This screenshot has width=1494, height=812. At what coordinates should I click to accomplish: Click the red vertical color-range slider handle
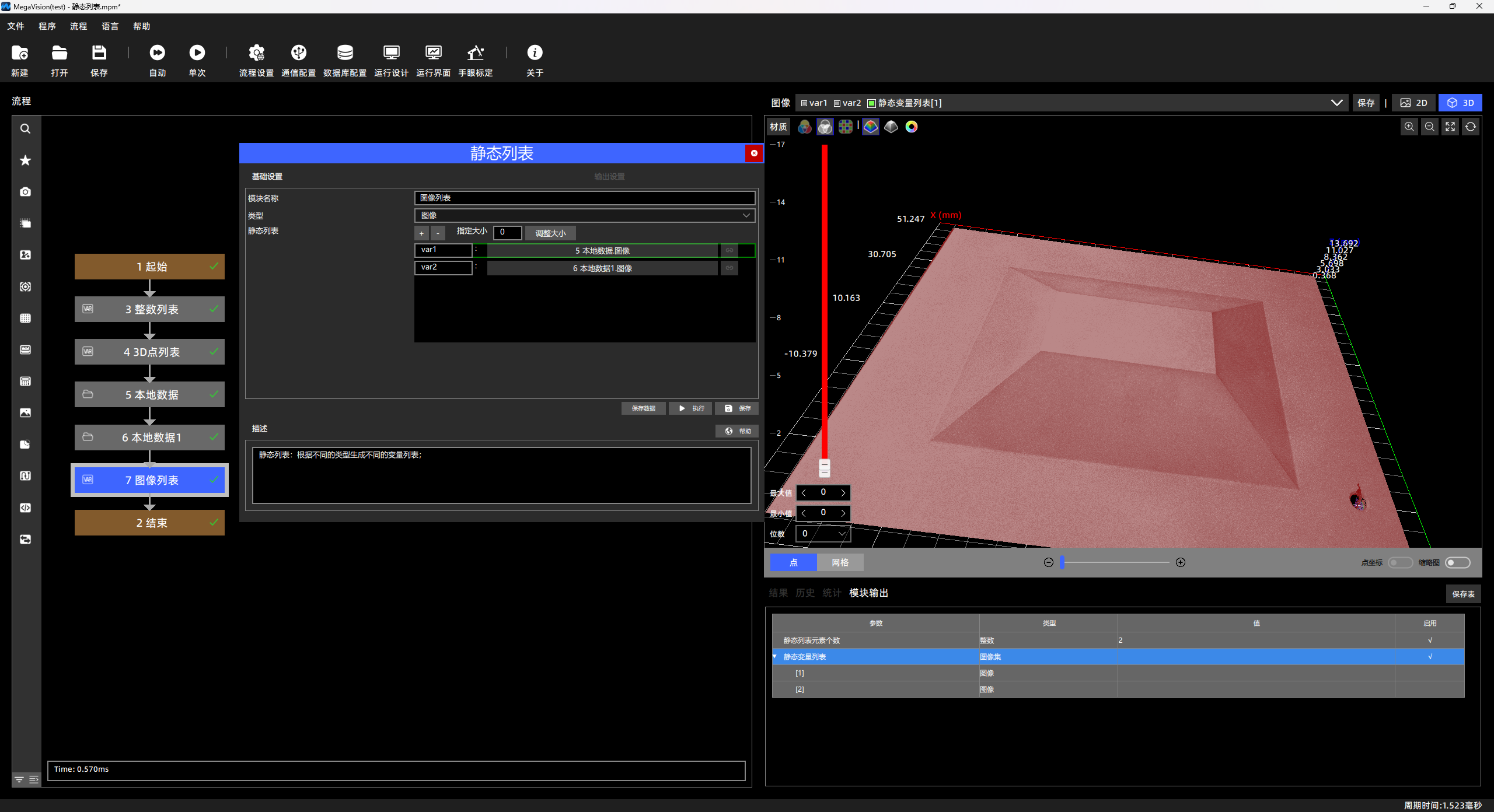pos(824,468)
